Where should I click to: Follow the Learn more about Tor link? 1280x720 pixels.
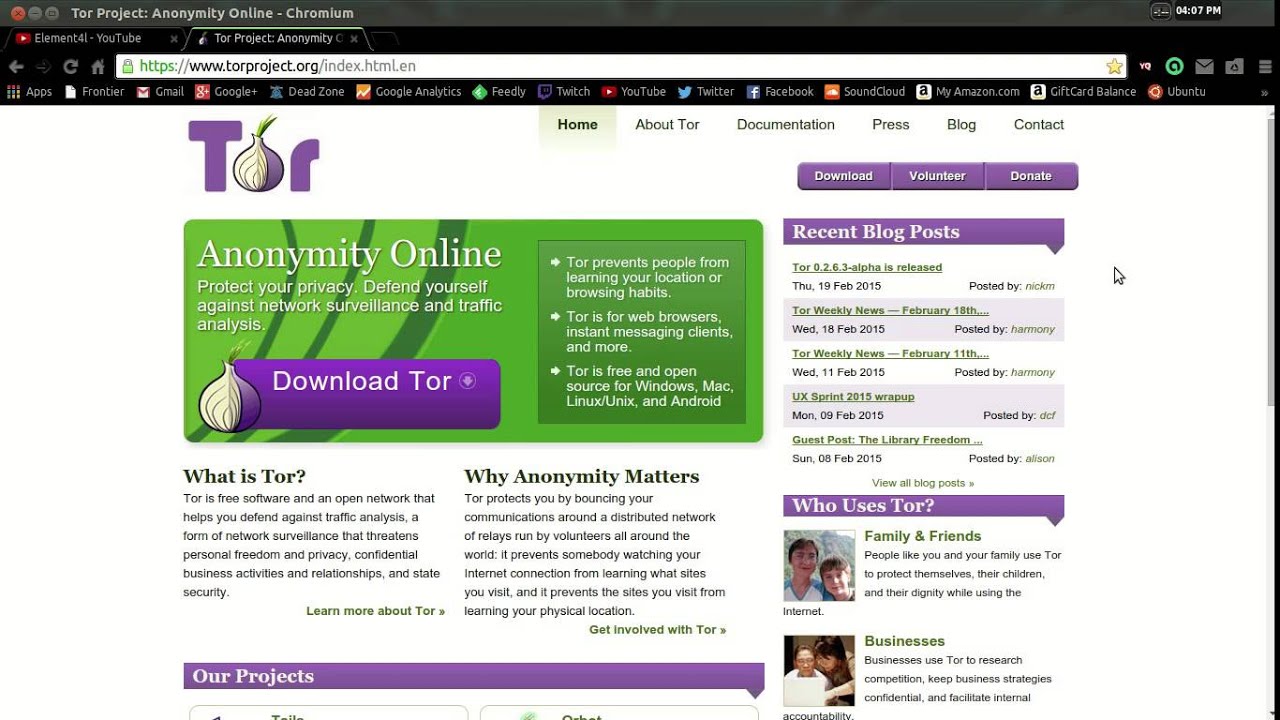click(x=375, y=611)
